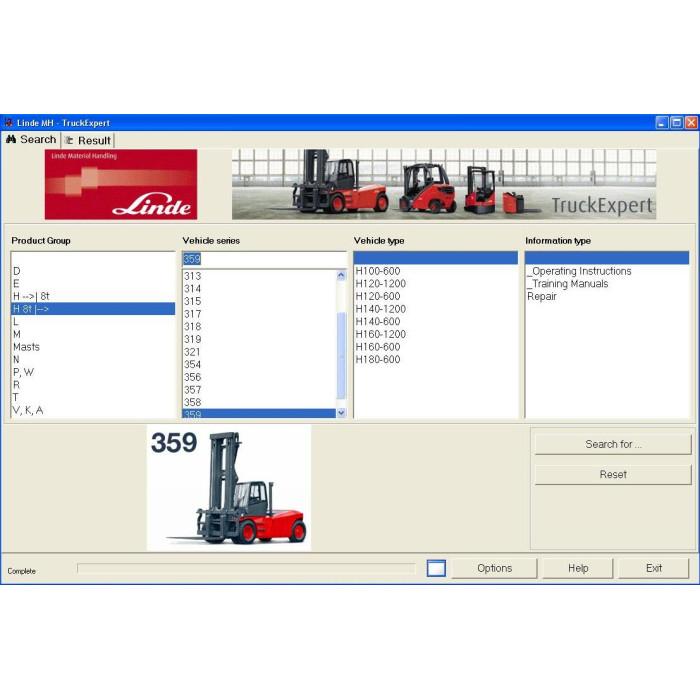Viewport: 700px width, 700px height.
Task: Select product group P, W
Action: (x=92, y=372)
